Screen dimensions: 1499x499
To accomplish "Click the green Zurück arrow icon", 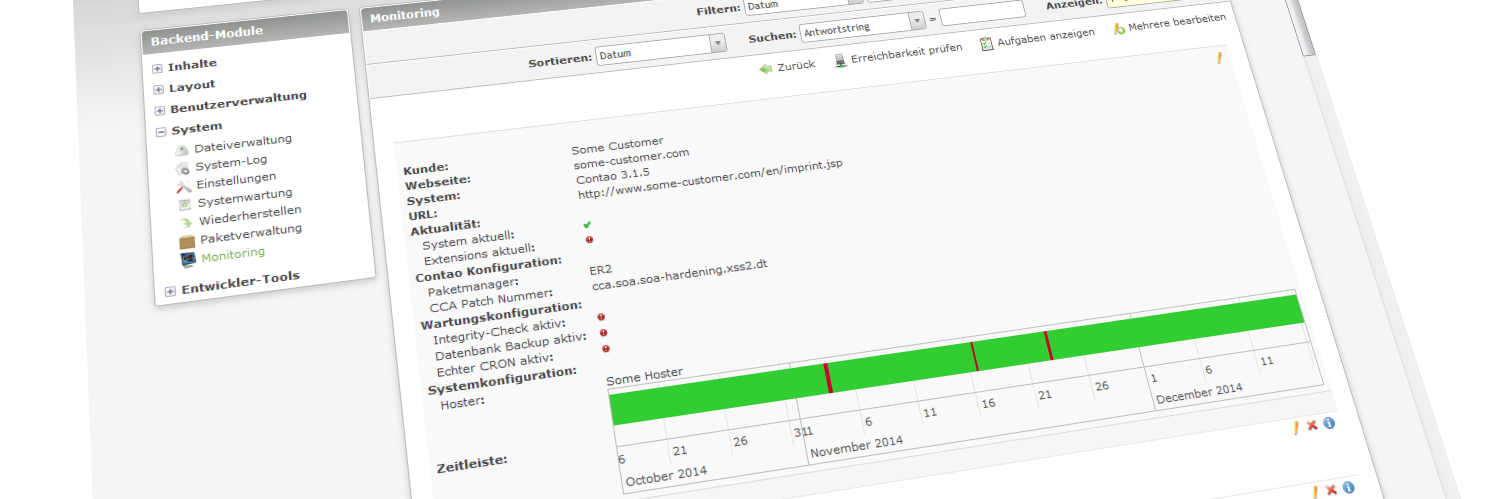I will click(x=766, y=68).
